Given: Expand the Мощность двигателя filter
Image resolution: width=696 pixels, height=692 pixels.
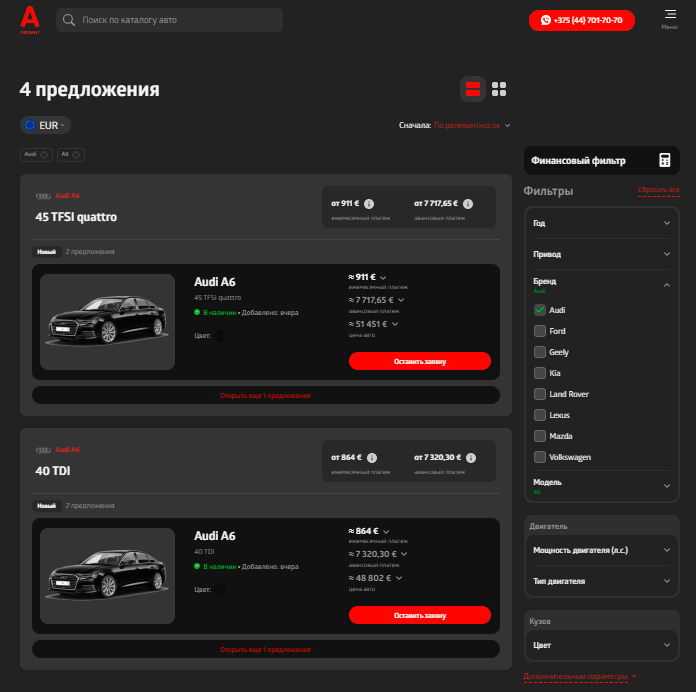Looking at the screenshot, I should coord(601,550).
